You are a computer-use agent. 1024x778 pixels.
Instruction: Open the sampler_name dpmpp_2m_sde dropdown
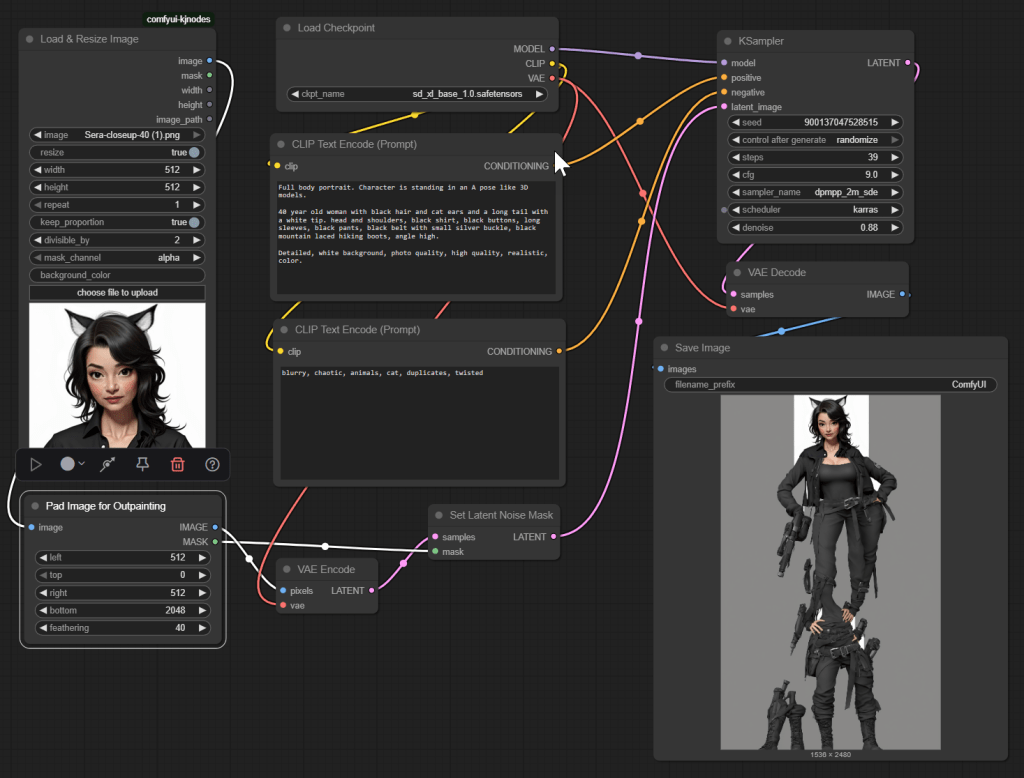817,192
